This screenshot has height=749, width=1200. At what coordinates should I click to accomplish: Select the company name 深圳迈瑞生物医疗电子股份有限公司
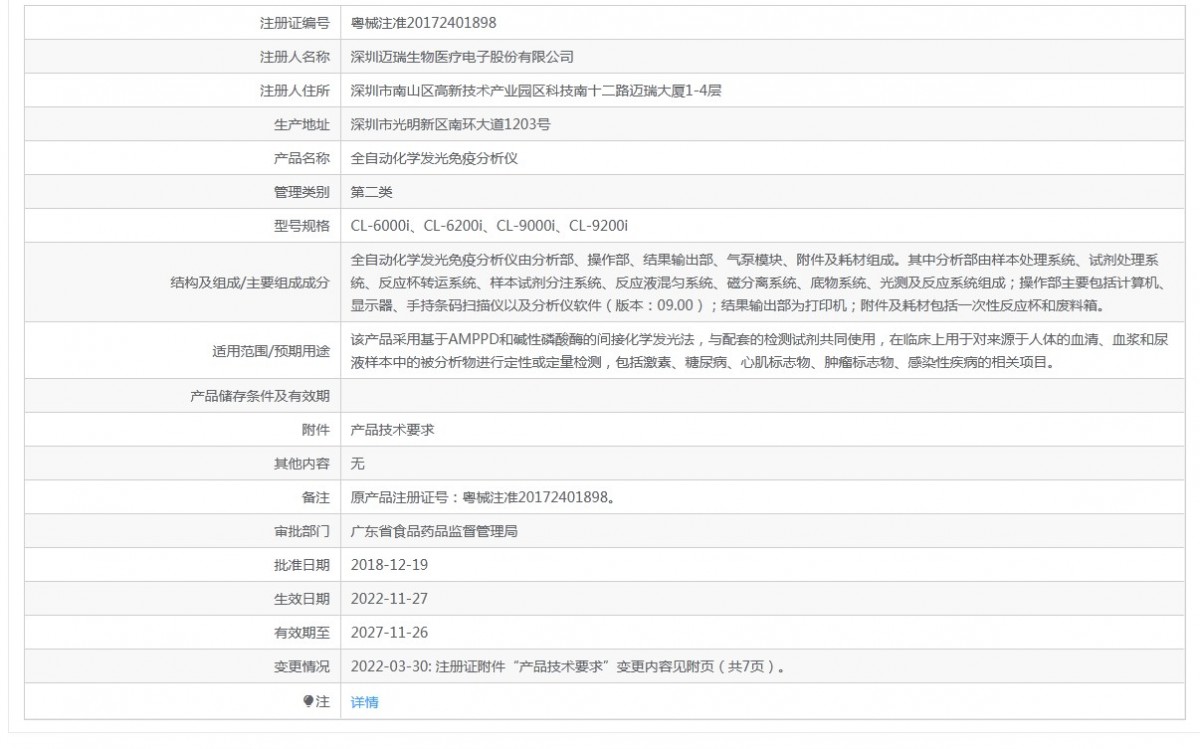(x=462, y=56)
